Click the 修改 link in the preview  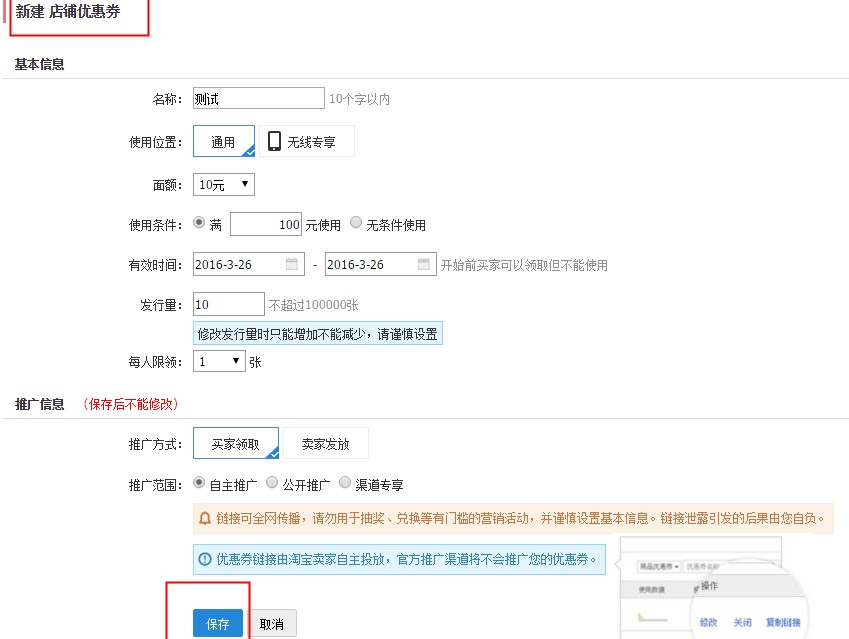[709, 622]
